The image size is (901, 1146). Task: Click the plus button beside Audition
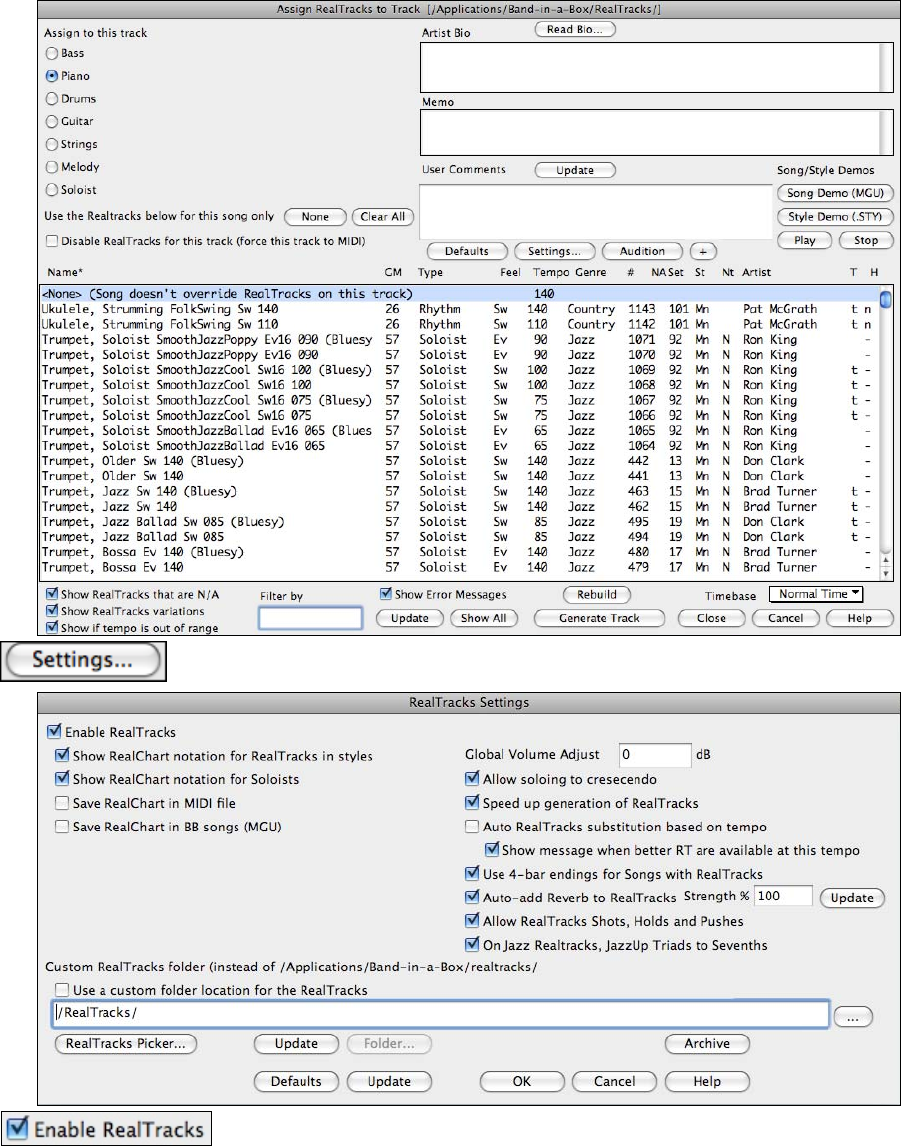coord(703,251)
